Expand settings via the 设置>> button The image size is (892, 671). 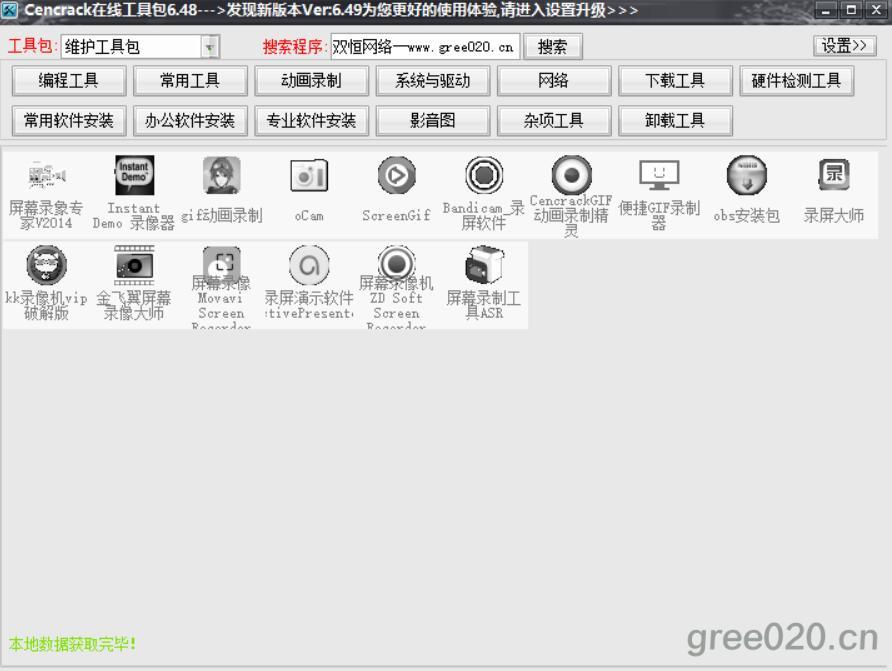pos(845,46)
